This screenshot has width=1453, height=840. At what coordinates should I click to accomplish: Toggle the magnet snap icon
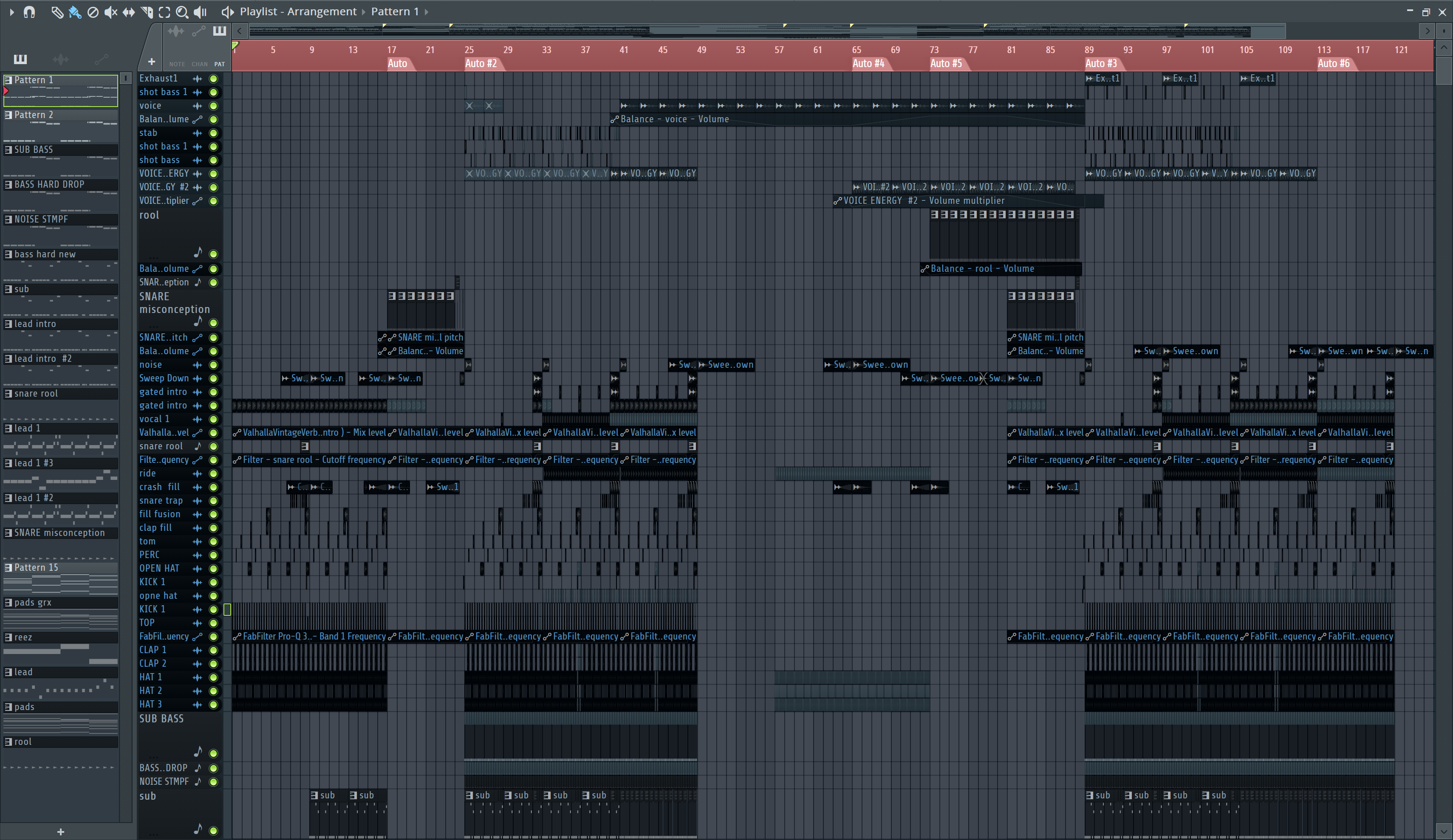29,11
